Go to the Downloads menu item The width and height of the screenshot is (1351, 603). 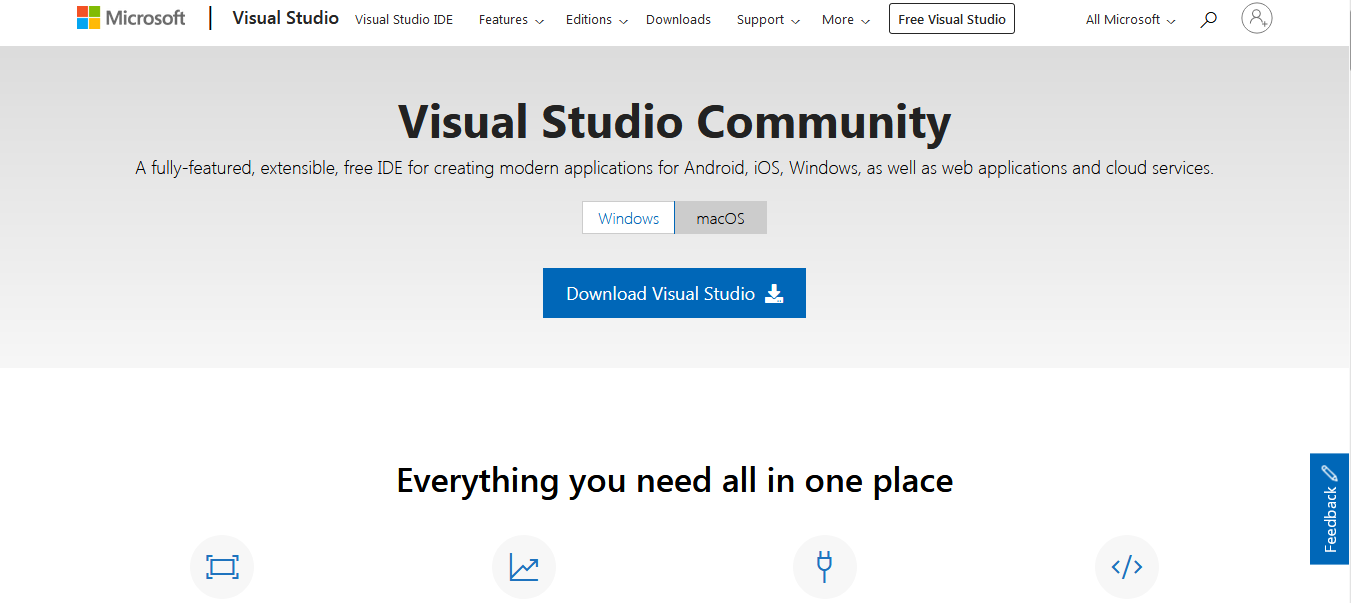[678, 20]
